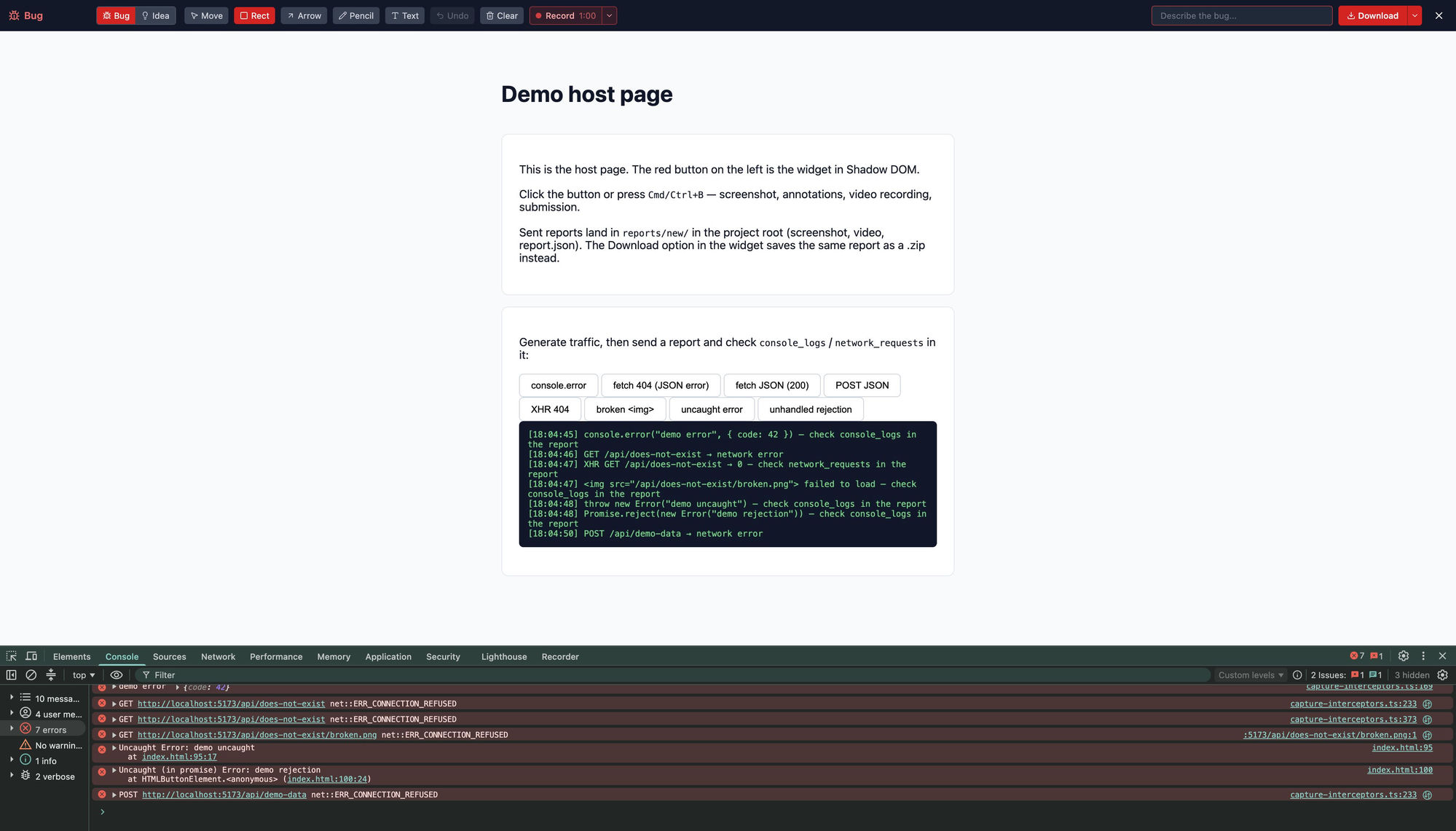Click error icon on Uncaught Error demo uncaught row
1456x831 pixels.
click(102, 749)
